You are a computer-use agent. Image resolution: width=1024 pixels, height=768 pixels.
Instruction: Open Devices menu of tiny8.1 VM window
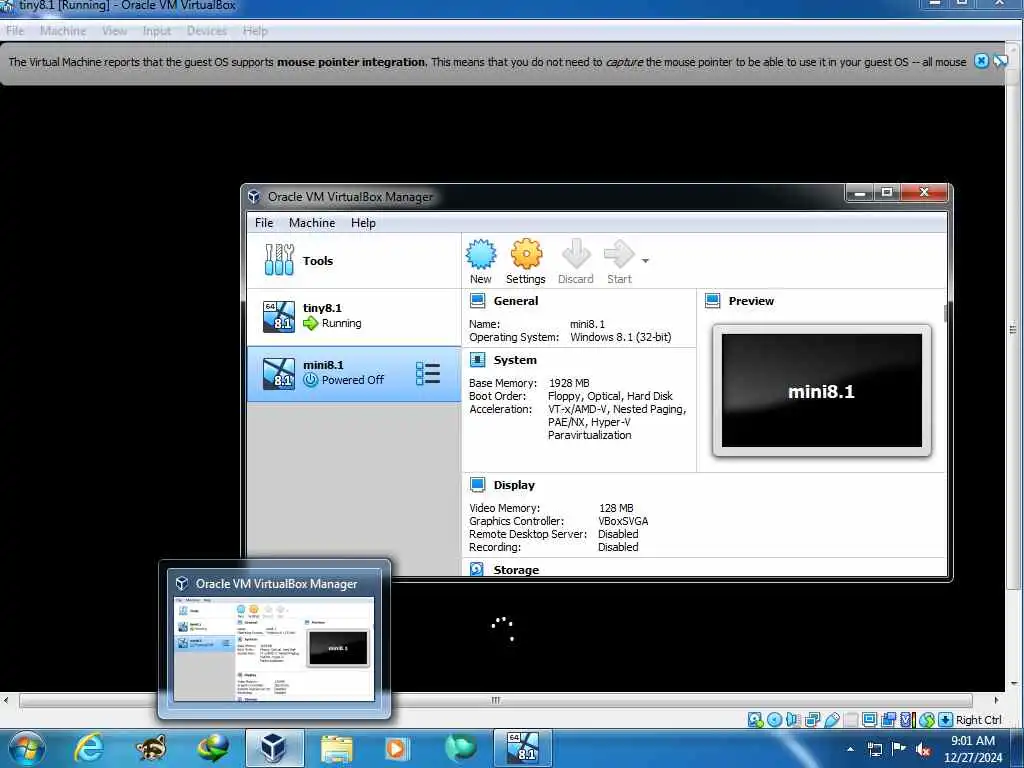pyautogui.click(x=206, y=31)
